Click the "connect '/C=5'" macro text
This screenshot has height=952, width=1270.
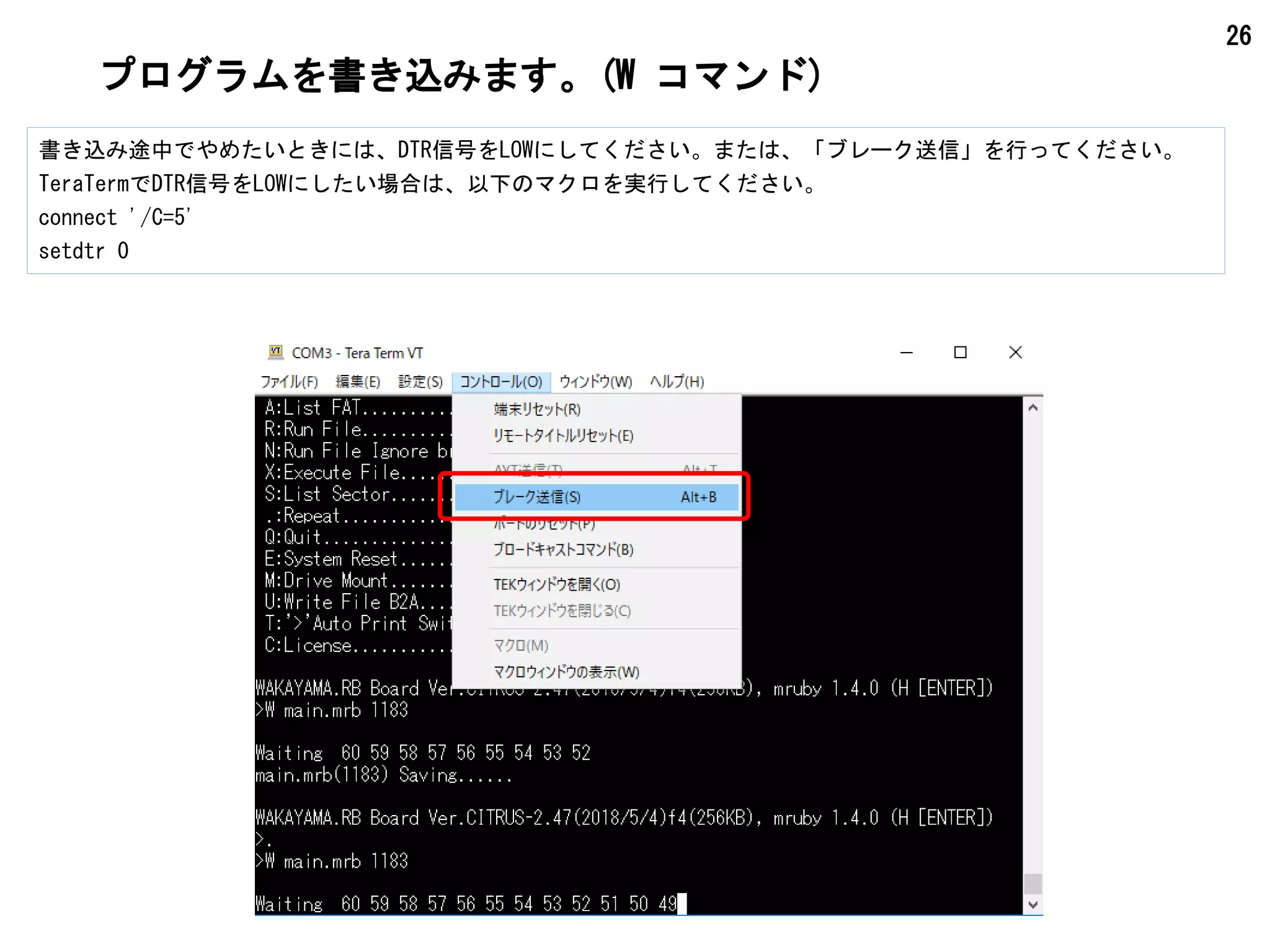click(115, 218)
